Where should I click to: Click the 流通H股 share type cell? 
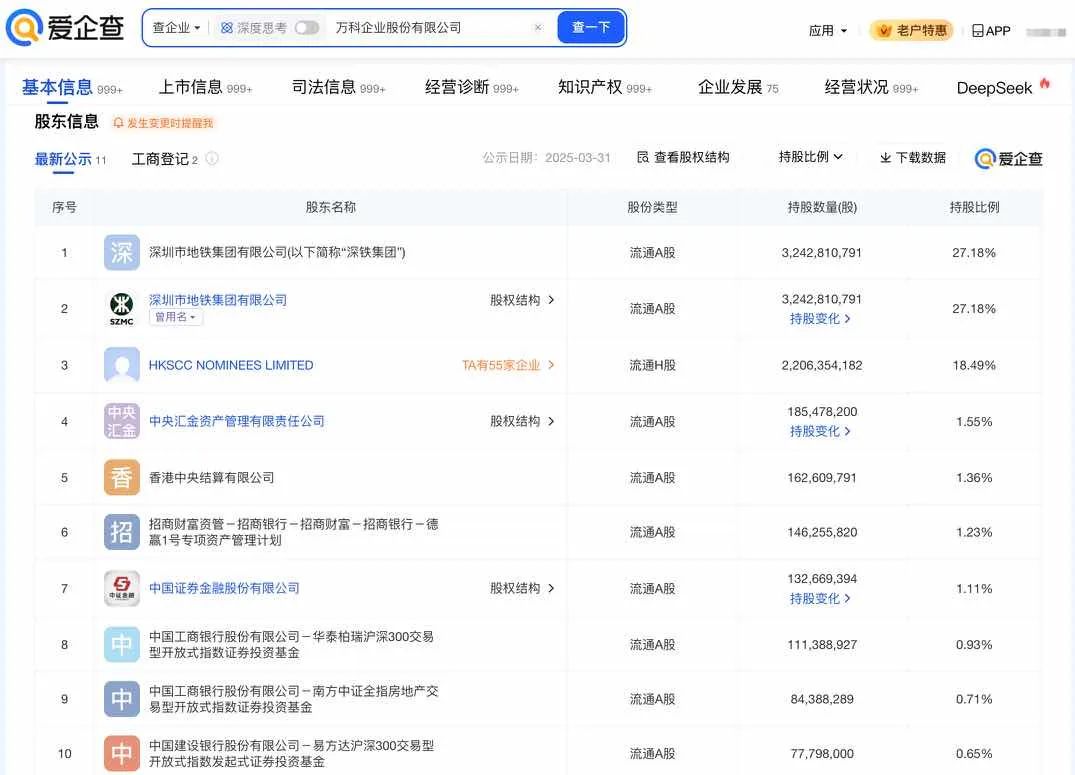click(x=652, y=366)
